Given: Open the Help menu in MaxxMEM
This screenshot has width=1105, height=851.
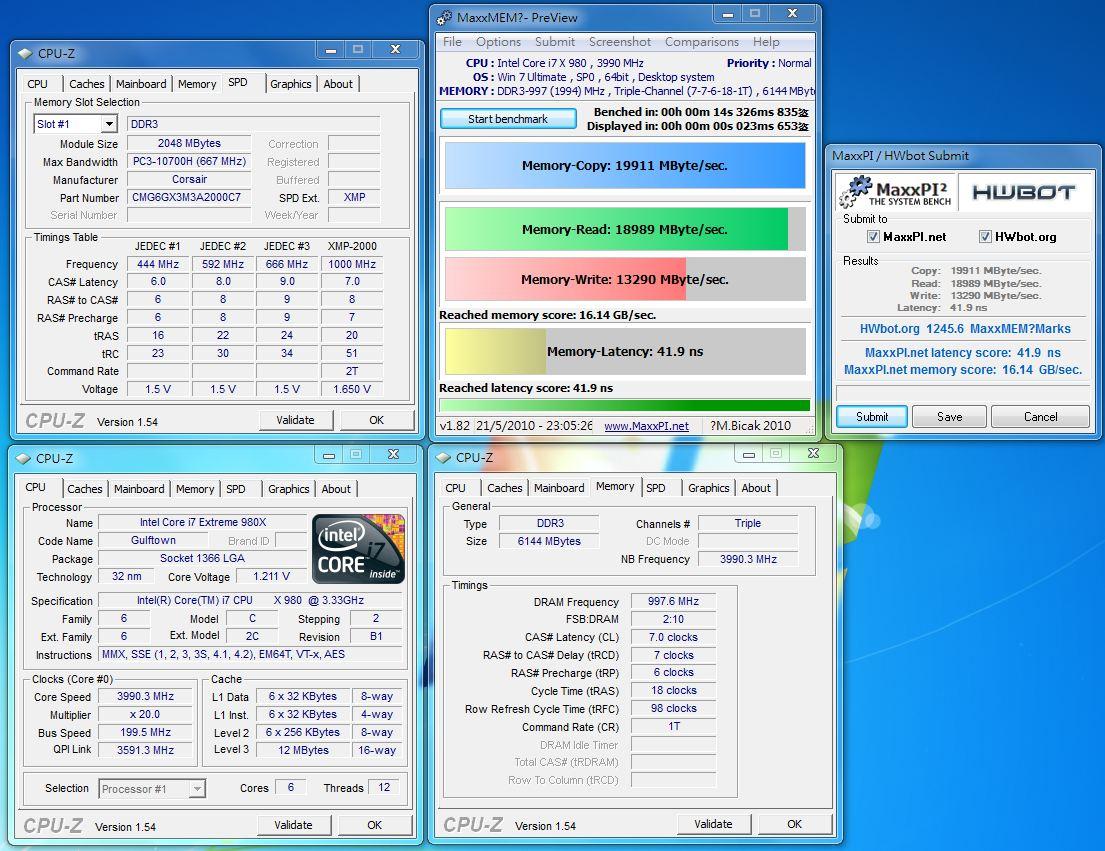Looking at the screenshot, I should [766, 42].
